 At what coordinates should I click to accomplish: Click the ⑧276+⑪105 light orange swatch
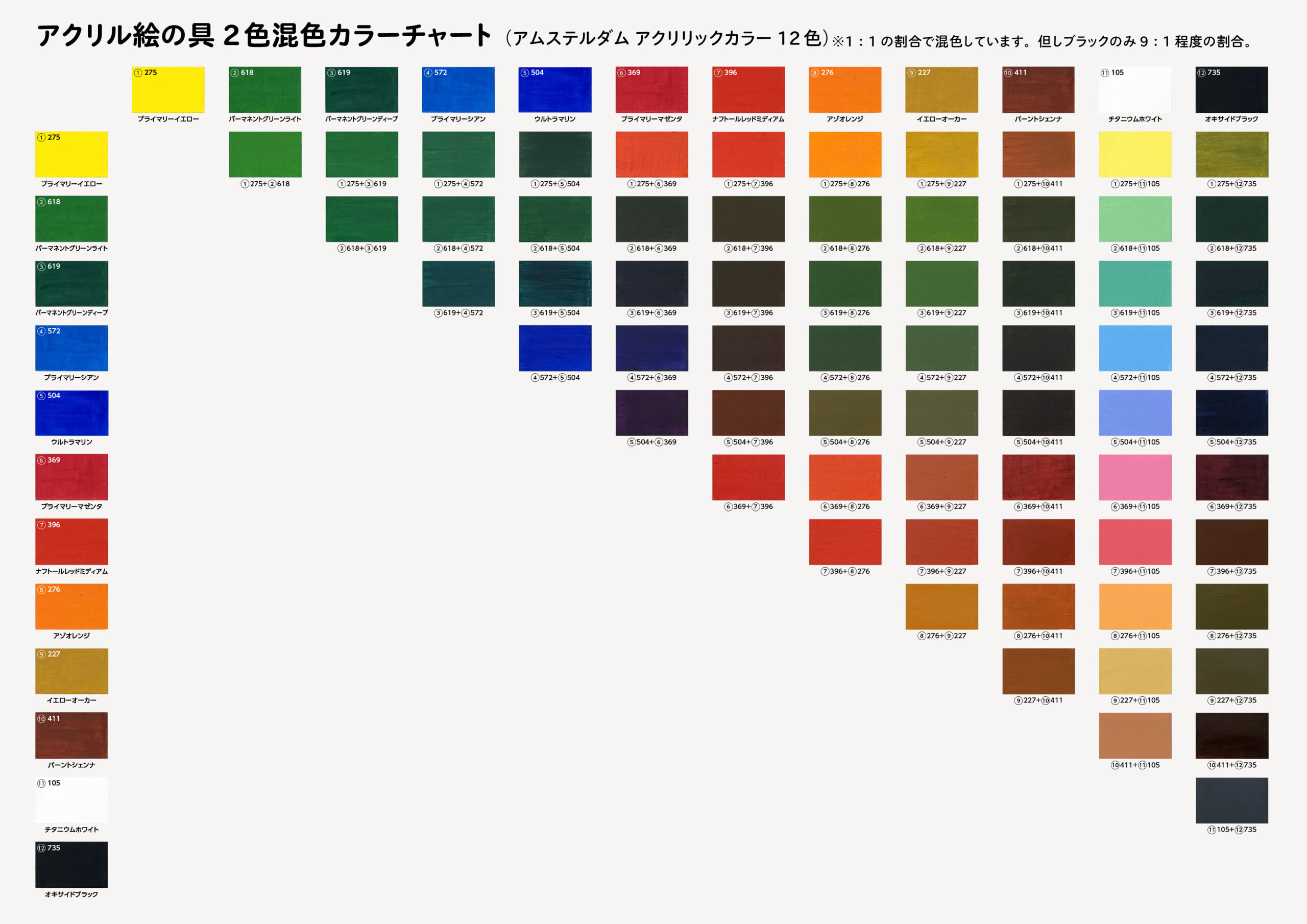[1134, 606]
